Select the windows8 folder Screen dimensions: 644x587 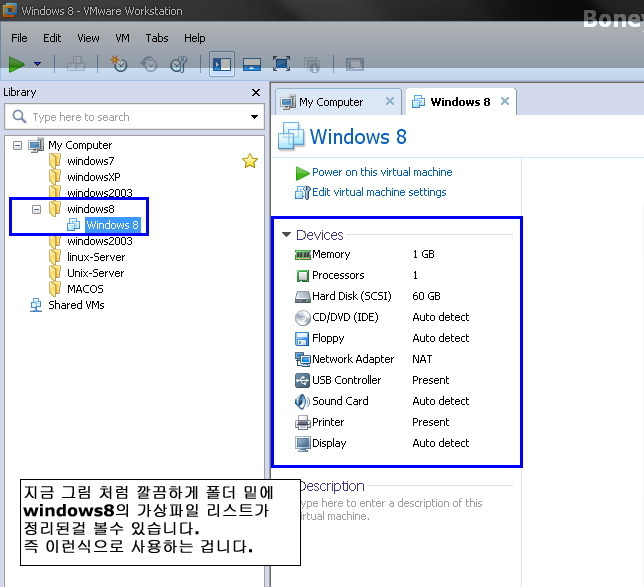[91, 209]
